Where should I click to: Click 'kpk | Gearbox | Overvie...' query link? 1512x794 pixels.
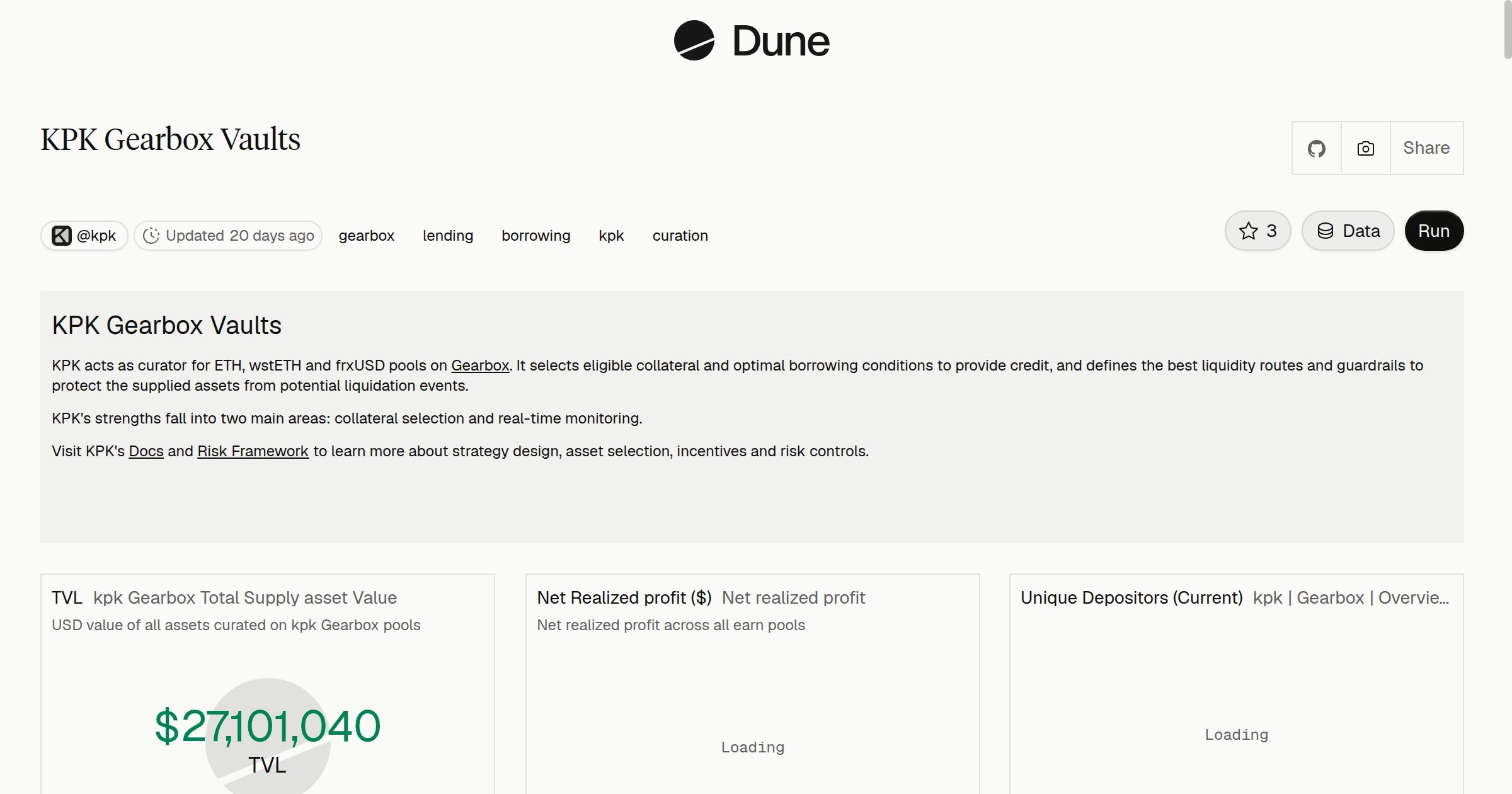click(x=1351, y=597)
